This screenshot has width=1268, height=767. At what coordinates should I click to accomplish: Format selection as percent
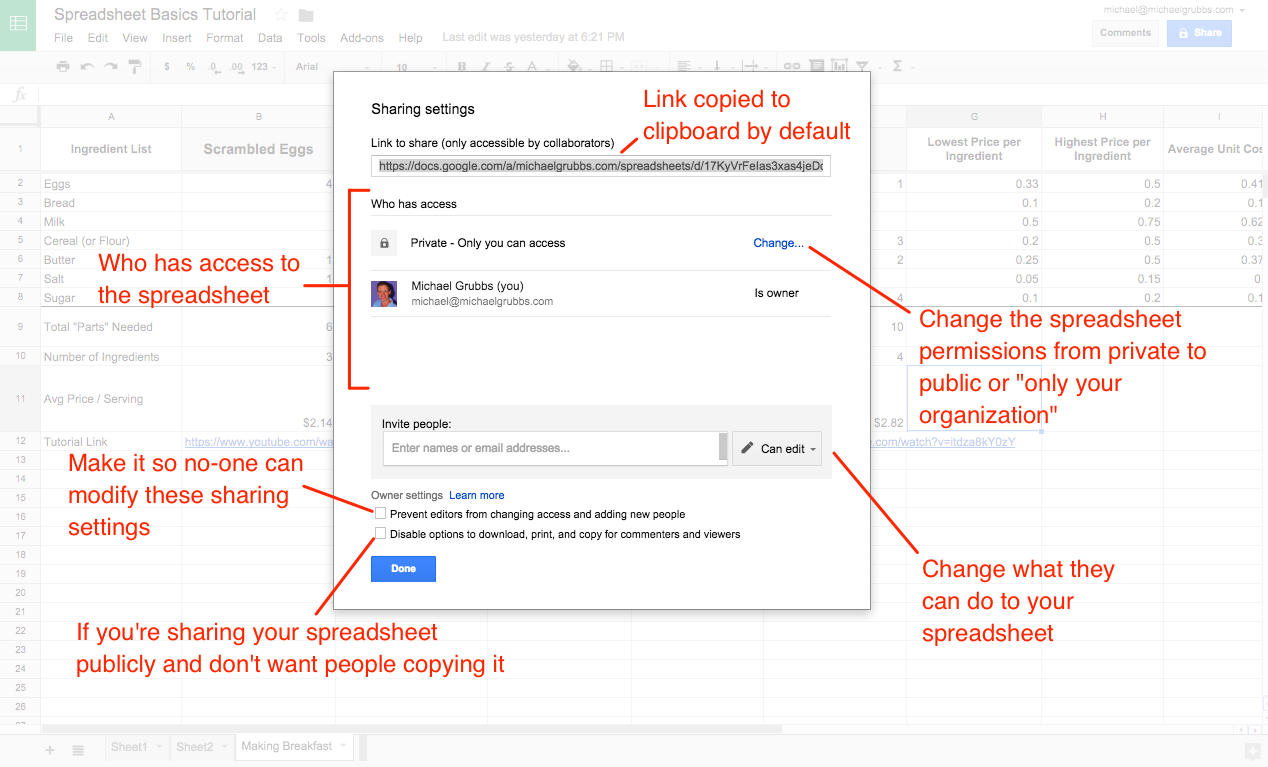pyautogui.click(x=190, y=66)
